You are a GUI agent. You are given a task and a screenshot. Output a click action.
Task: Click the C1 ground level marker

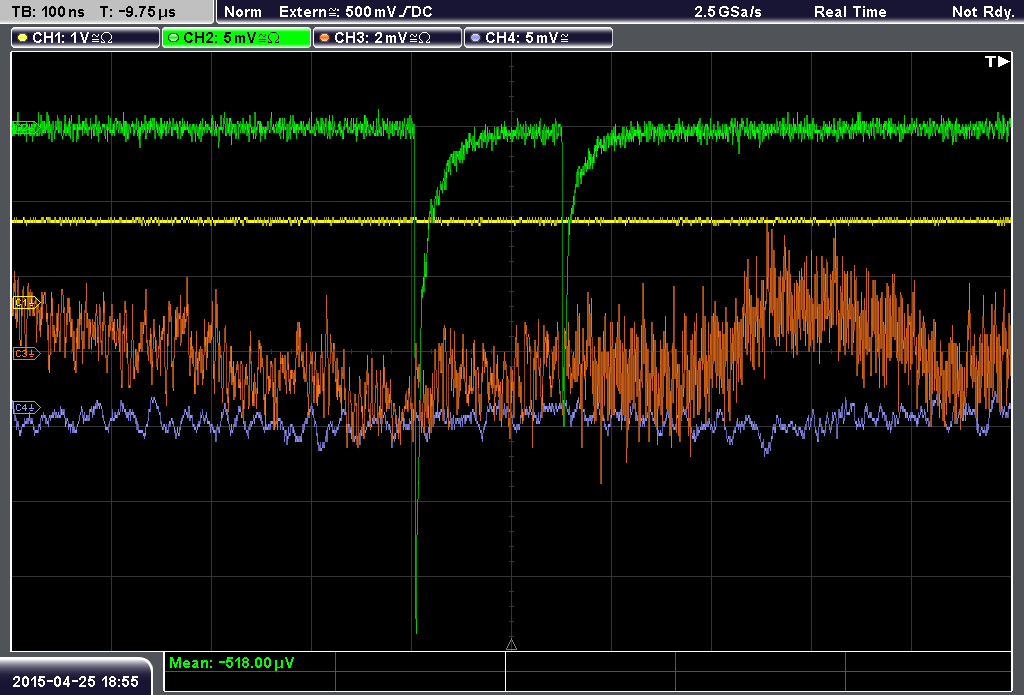tap(27, 302)
